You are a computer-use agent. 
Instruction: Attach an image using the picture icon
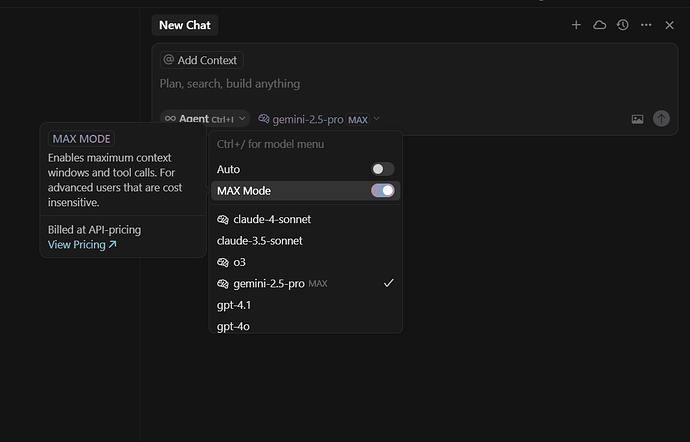pyautogui.click(x=637, y=119)
